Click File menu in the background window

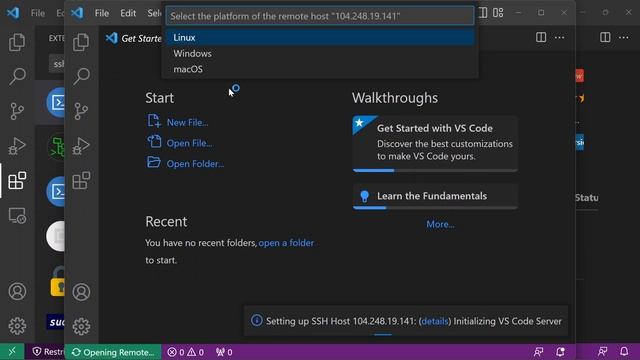[38, 13]
